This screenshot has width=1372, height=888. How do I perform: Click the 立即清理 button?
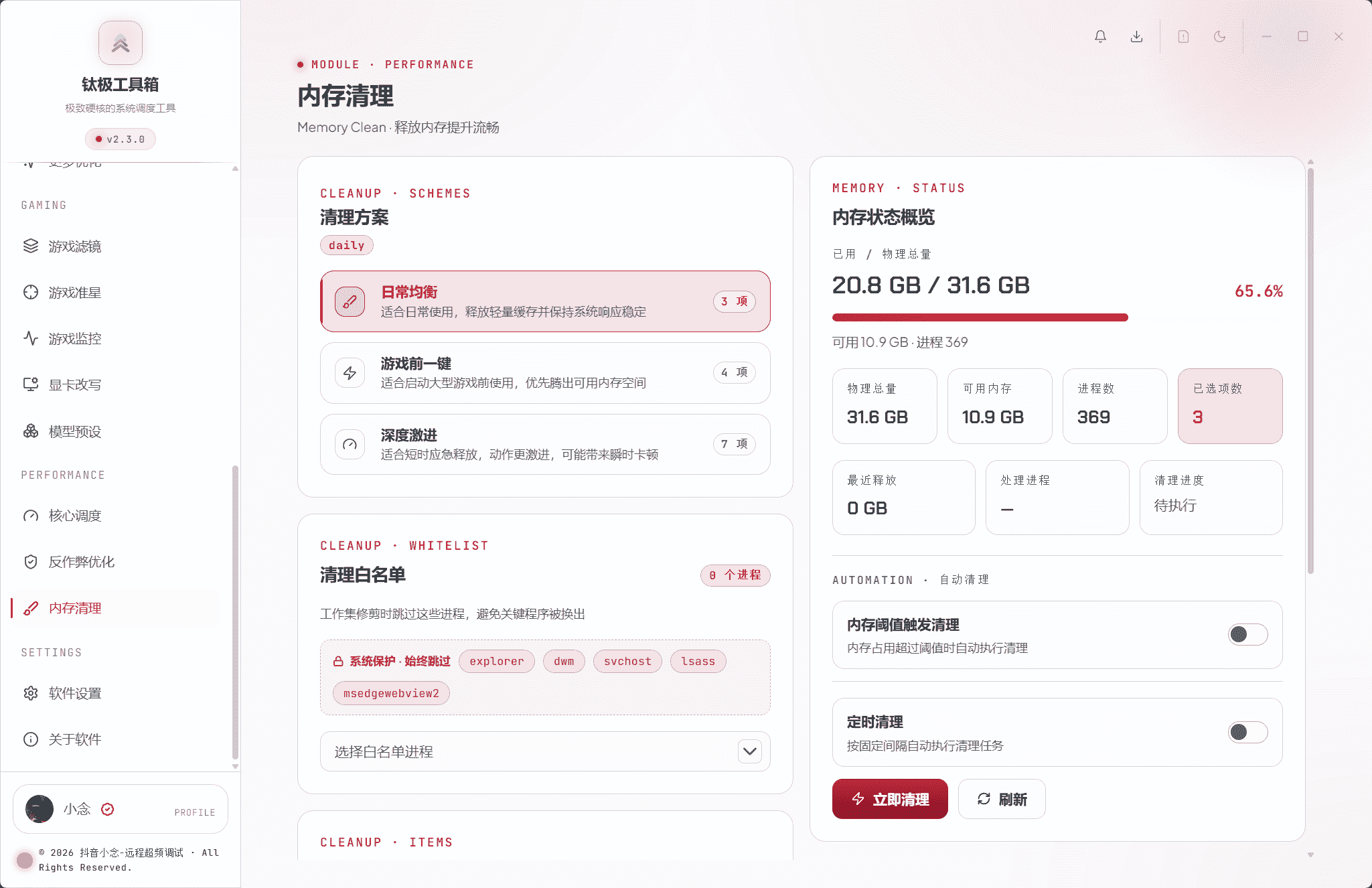point(890,799)
